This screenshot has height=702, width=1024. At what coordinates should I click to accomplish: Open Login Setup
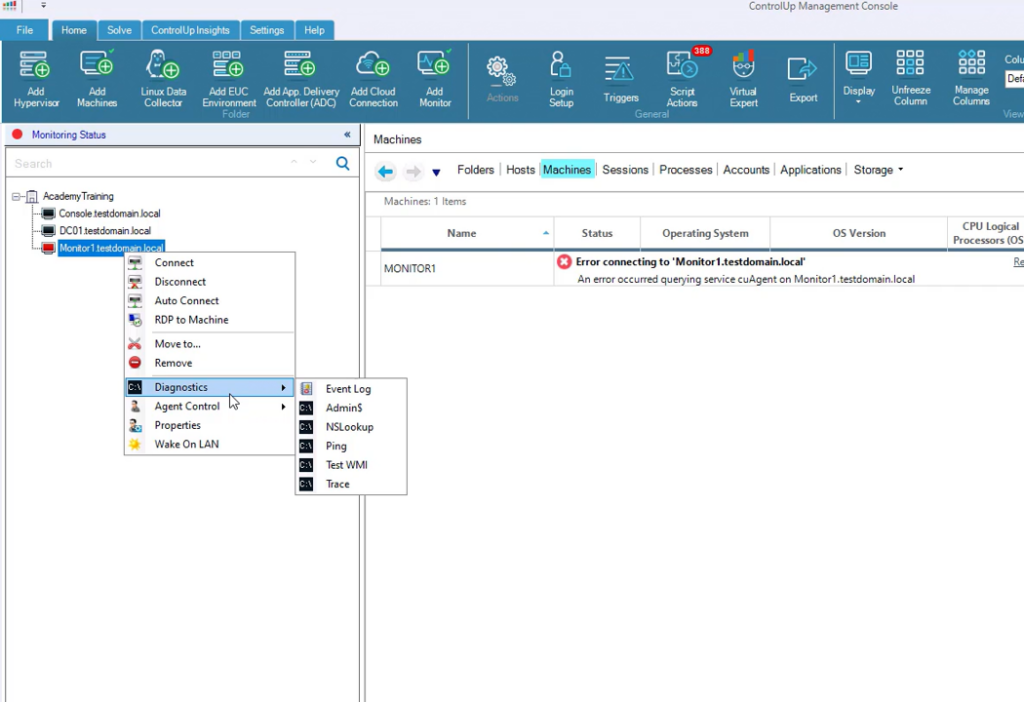pyautogui.click(x=561, y=66)
